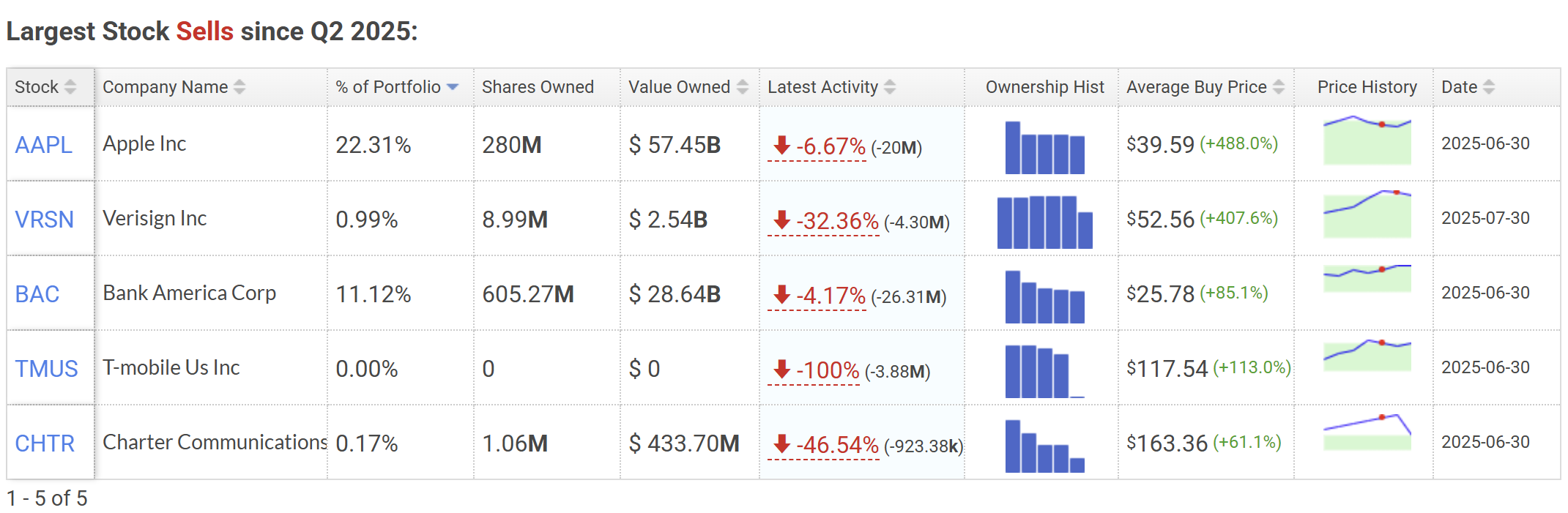Toggle % of Portfolio descending sort arrow
This screenshot has height=513, width=1568.
pos(453,87)
